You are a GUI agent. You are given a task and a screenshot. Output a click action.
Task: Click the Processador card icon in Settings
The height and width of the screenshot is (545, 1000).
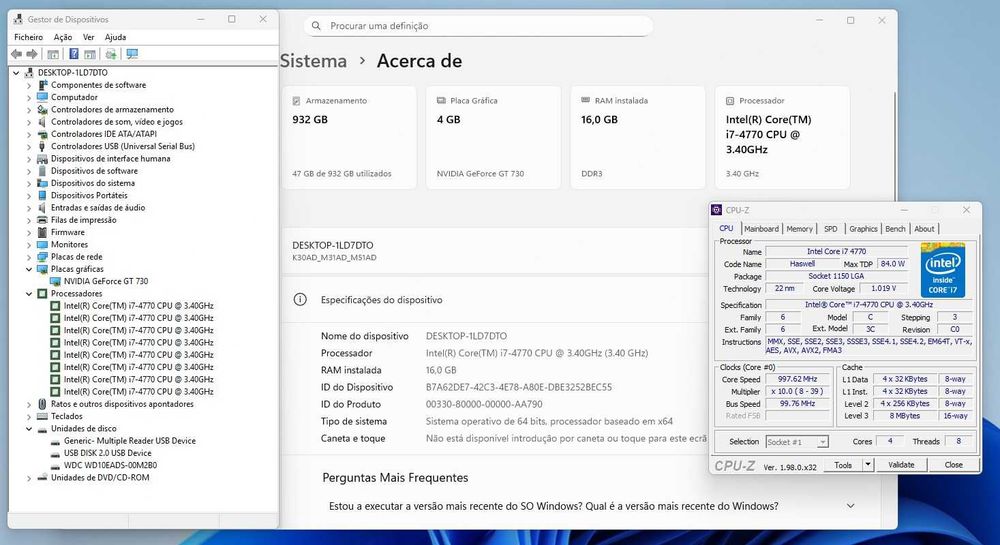730,101
